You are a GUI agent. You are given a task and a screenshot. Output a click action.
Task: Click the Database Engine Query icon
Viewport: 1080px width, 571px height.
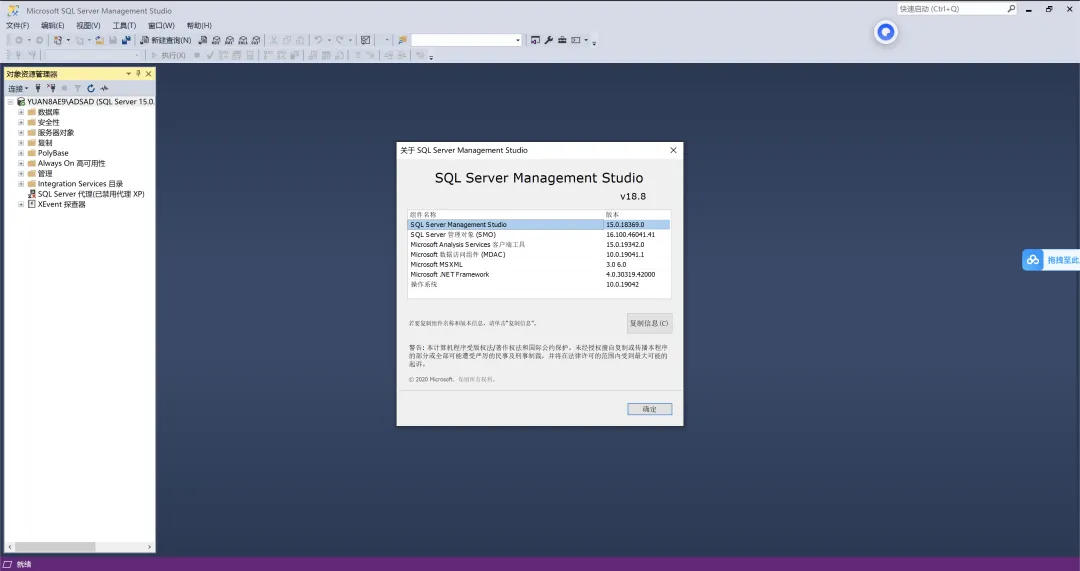pyautogui.click(x=203, y=40)
